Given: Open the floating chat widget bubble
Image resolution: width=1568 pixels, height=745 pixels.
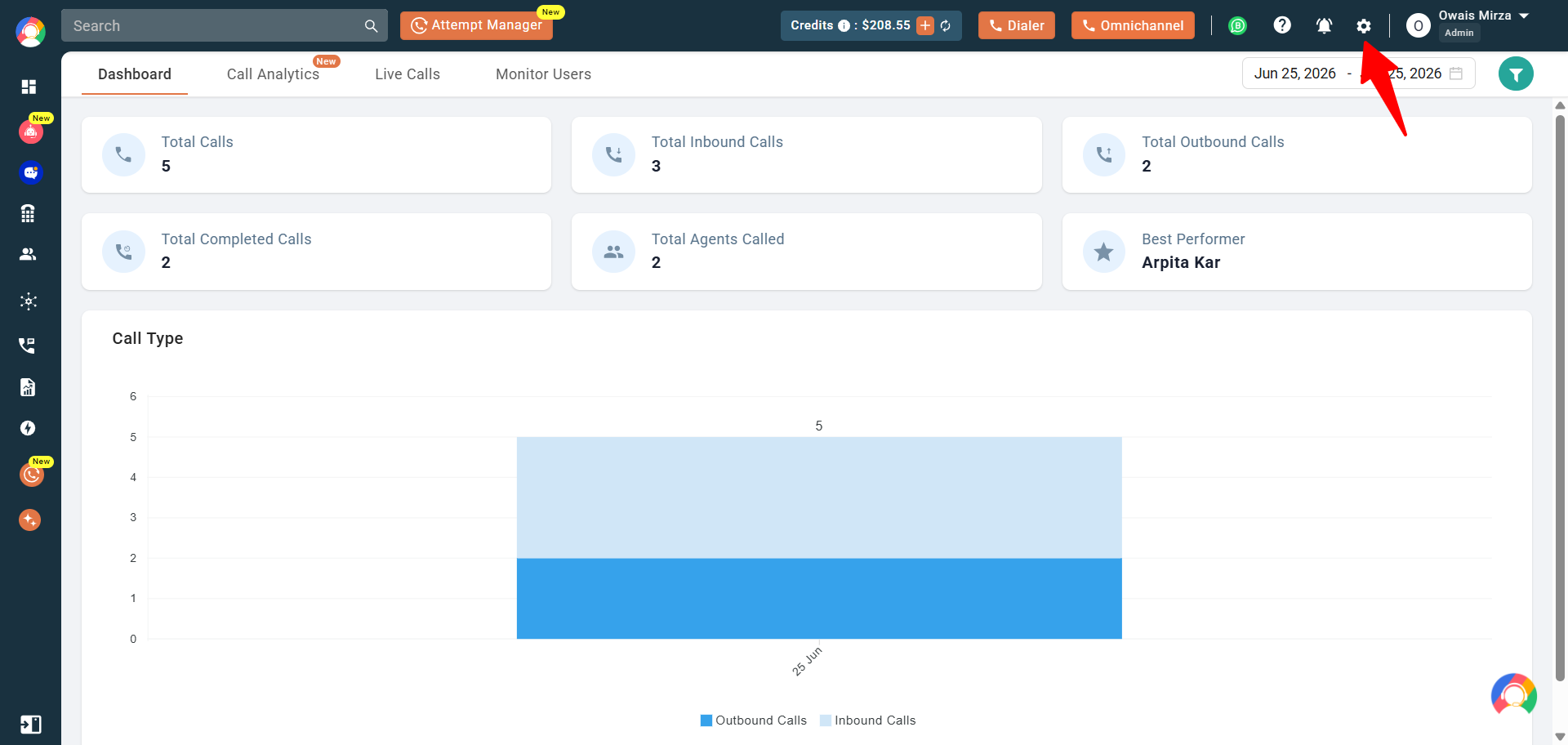Looking at the screenshot, I should (x=1514, y=695).
